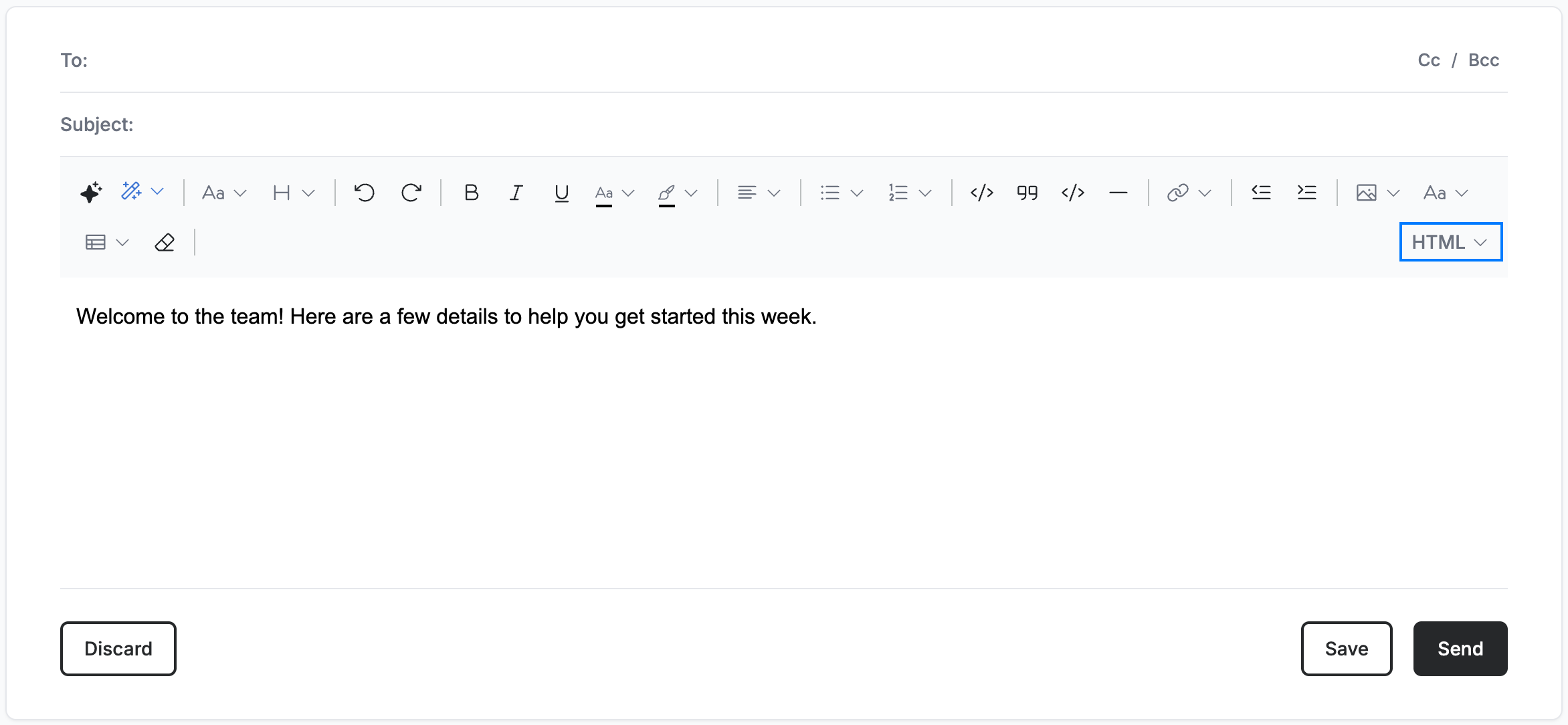Click the redo arrow icon
The height and width of the screenshot is (725, 1568).
coord(411,193)
